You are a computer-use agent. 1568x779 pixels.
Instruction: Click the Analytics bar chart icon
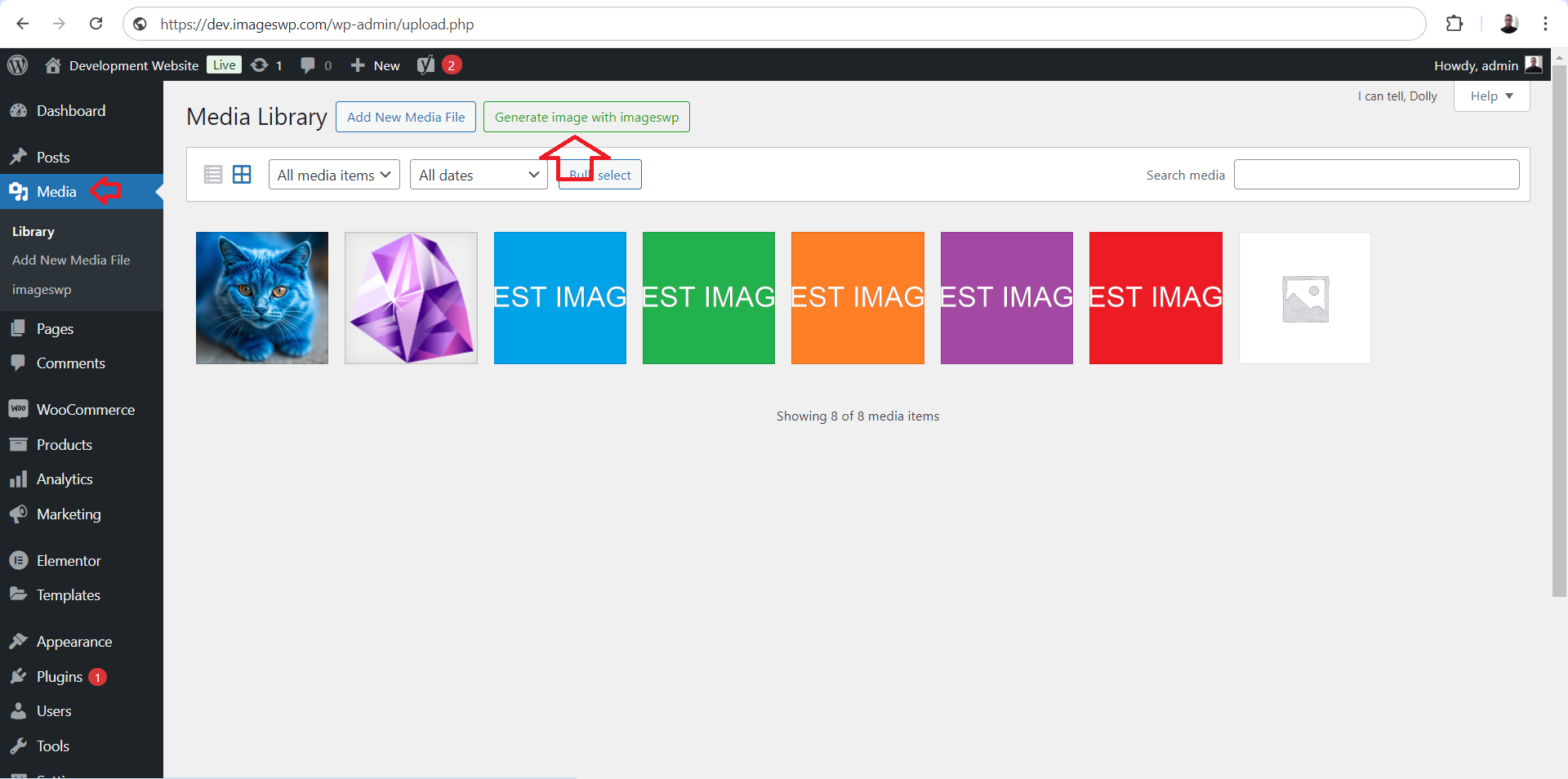[x=19, y=479]
